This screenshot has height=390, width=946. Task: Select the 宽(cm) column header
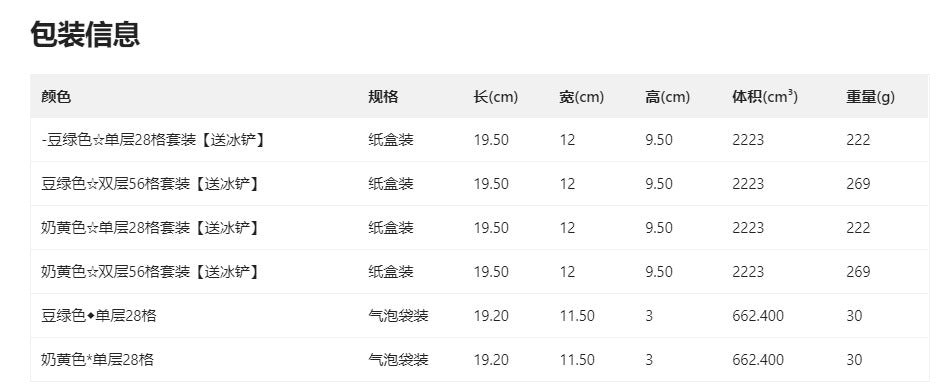pos(582,97)
